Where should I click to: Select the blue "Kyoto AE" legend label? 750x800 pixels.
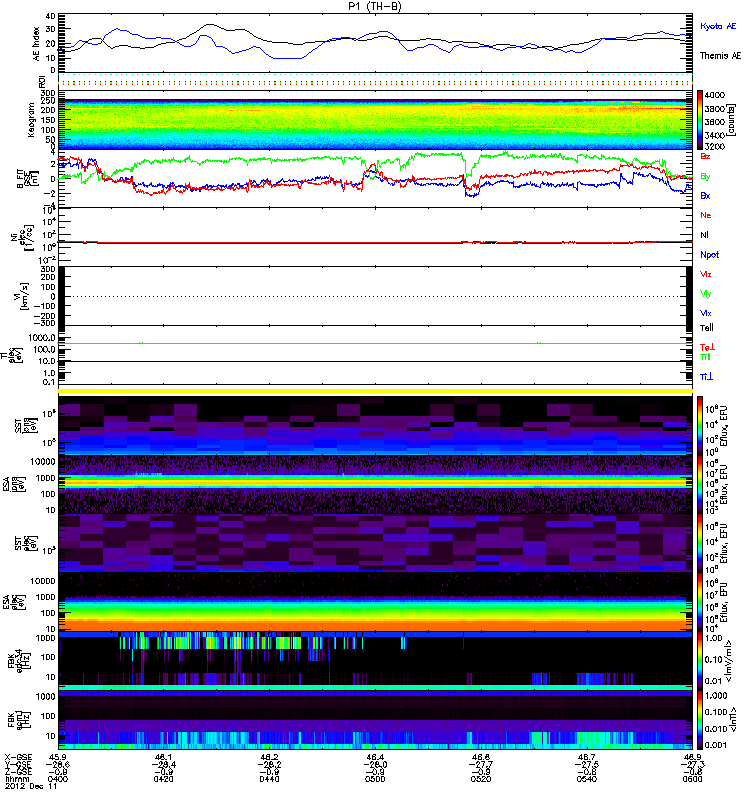[718, 26]
